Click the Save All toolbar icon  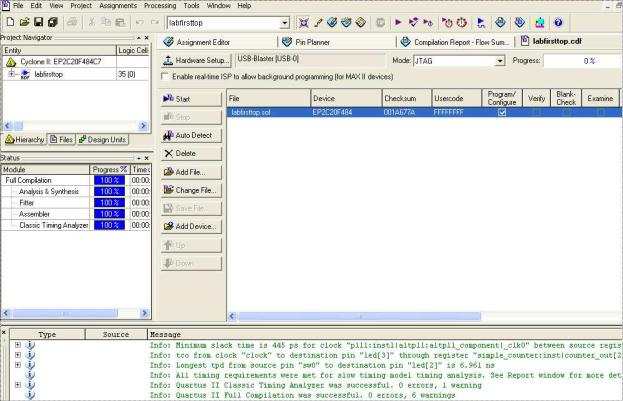(x=53, y=22)
